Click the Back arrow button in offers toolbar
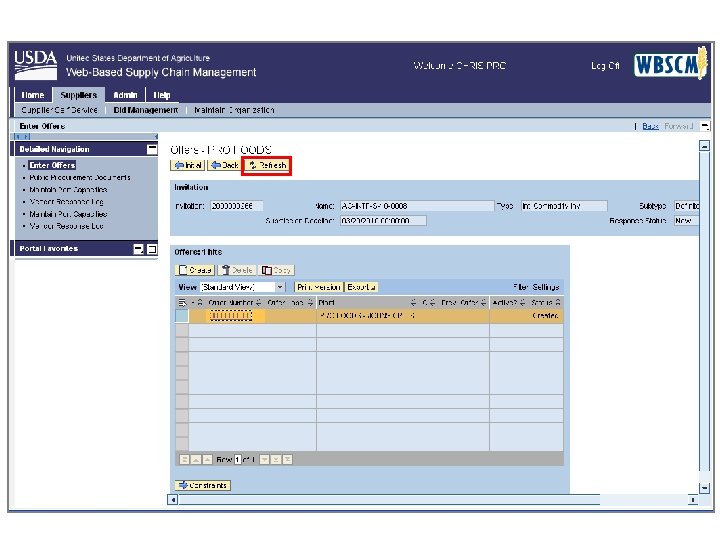 pos(224,165)
